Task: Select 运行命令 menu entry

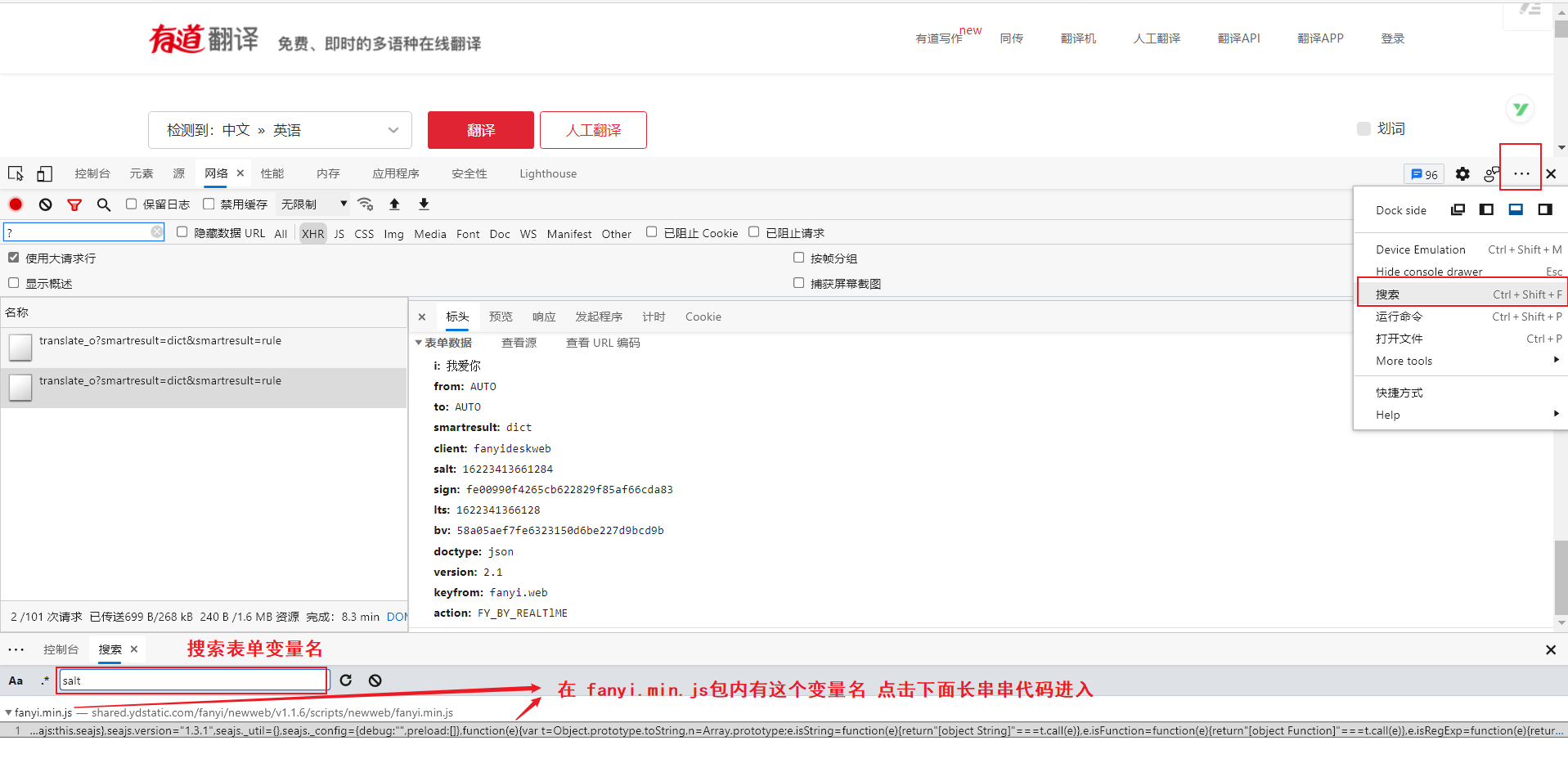Action: (x=1459, y=317)
